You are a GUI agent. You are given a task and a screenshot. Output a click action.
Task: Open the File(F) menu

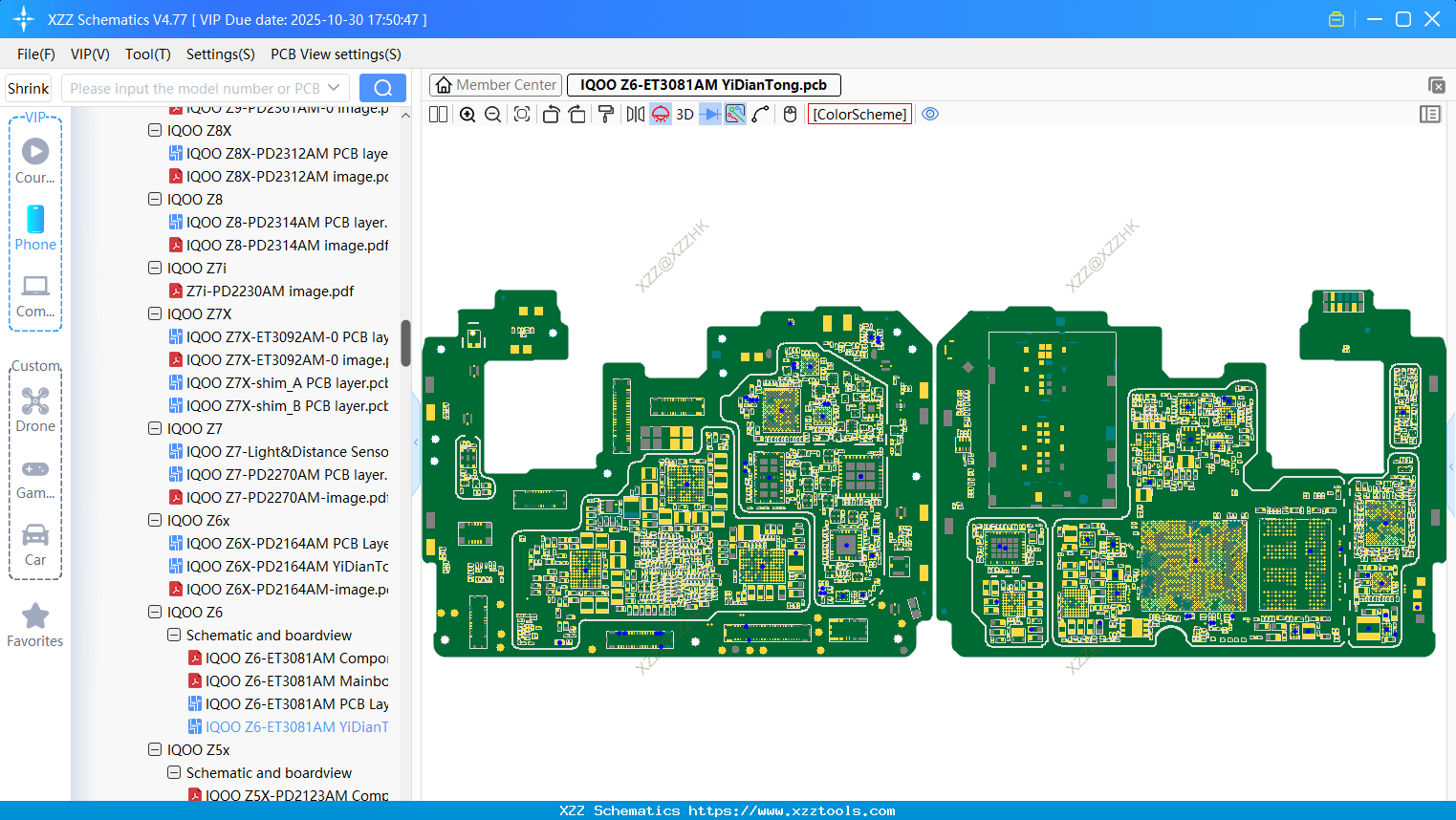point(36,54)
